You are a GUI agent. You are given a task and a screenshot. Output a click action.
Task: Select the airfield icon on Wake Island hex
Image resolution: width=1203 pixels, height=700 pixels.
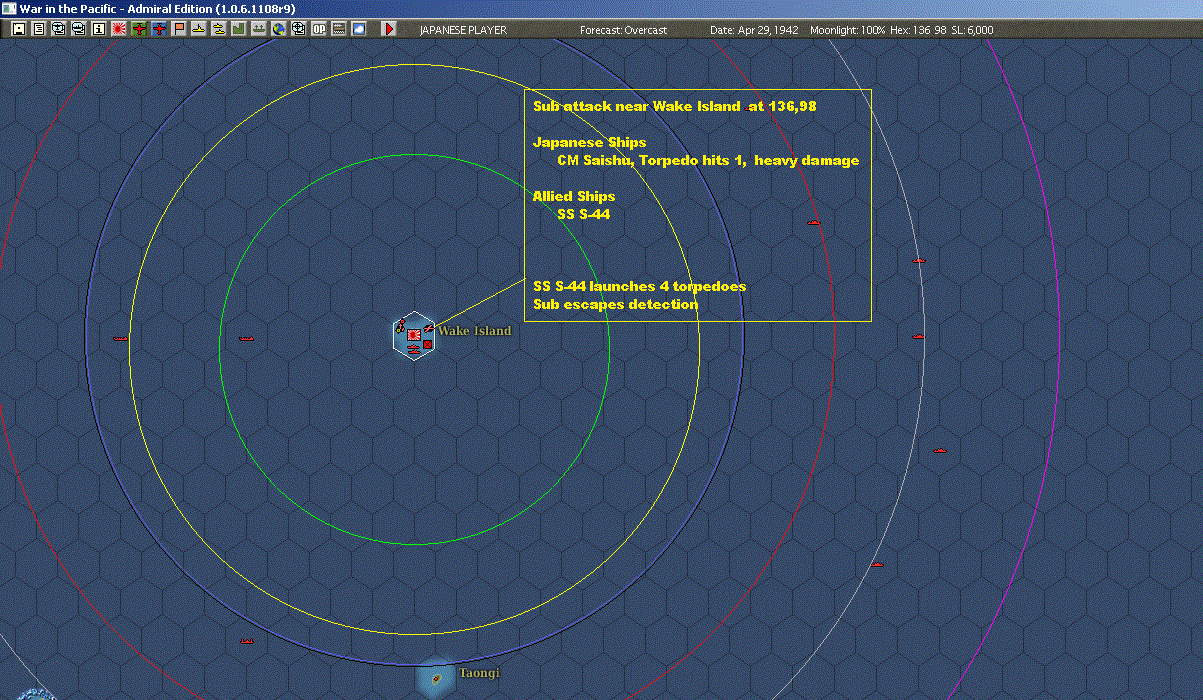click(x=429, y=328)
